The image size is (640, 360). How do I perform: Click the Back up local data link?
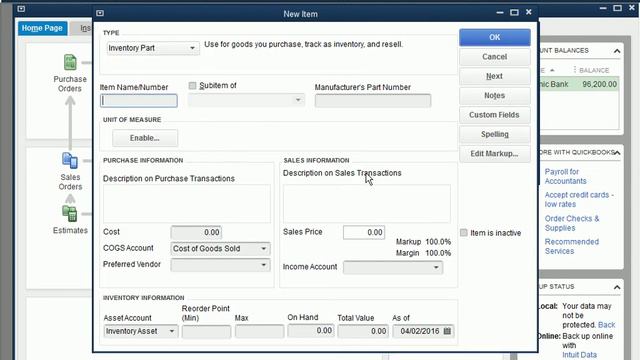[x=606, y=325]
